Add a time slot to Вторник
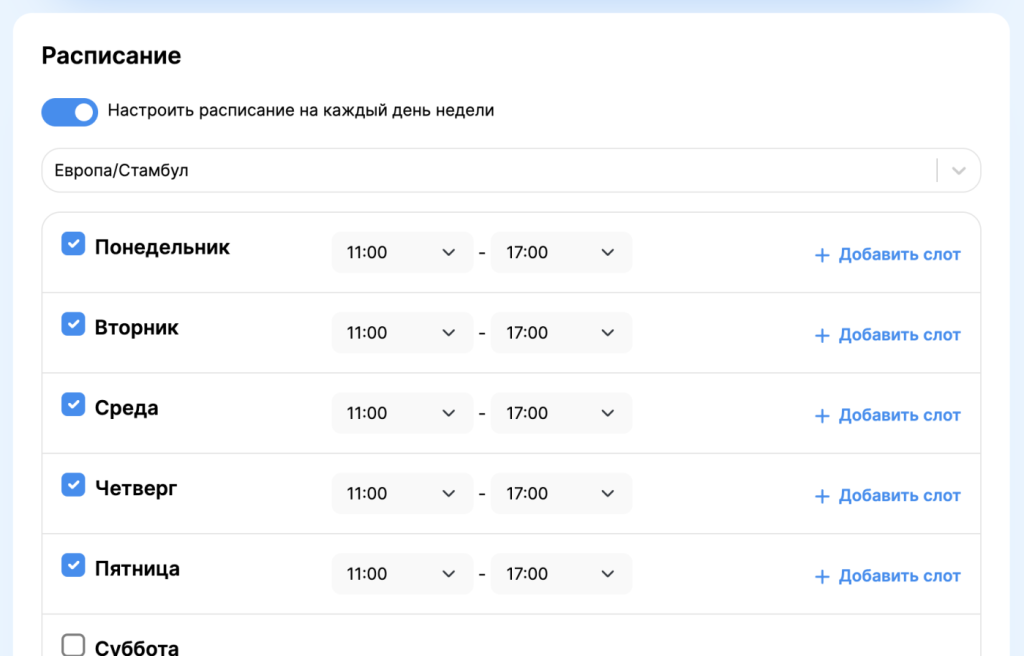This screenshot has height=656, width=1024. pos(888,335)
